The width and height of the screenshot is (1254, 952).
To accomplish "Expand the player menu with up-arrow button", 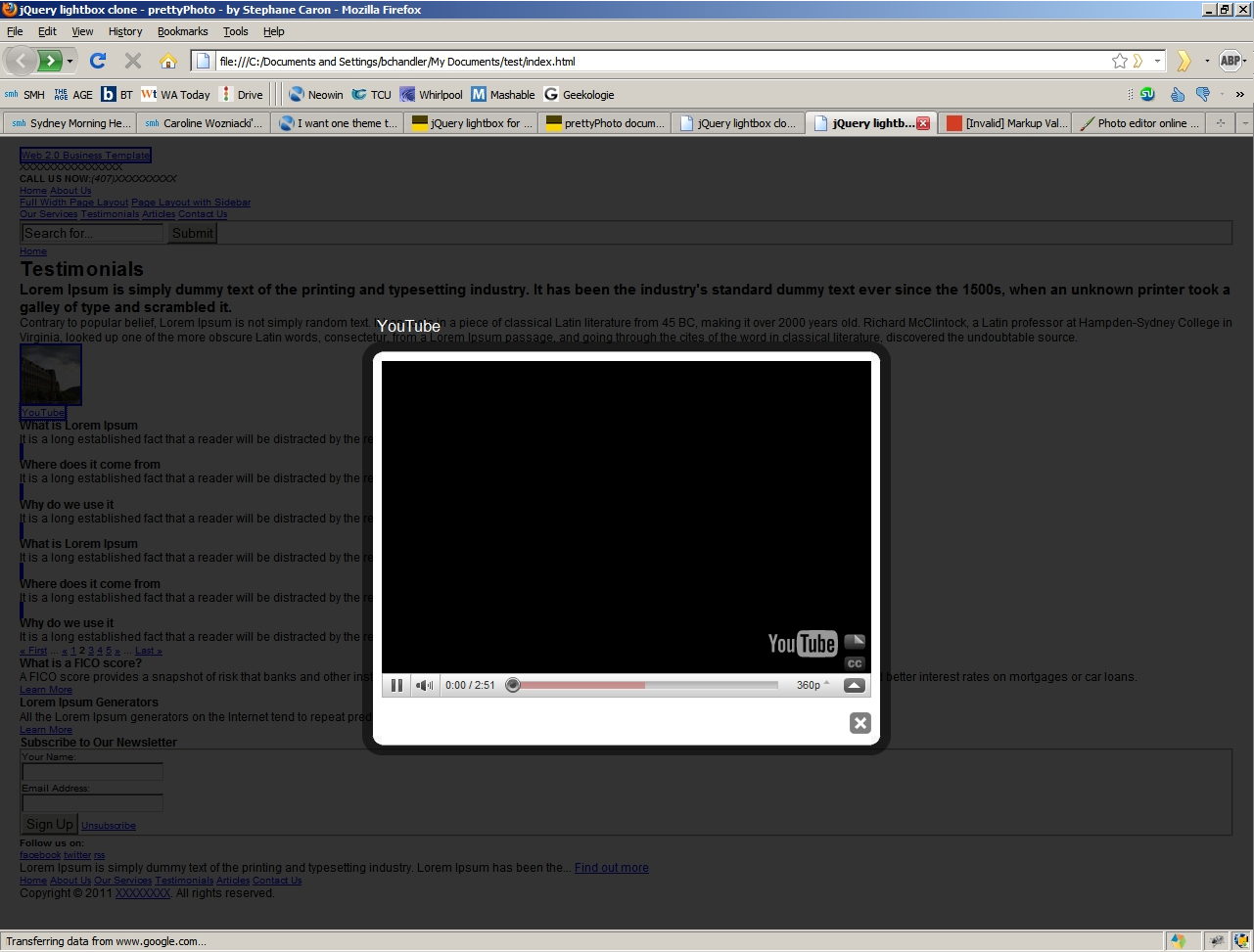I will coord(854,686).
